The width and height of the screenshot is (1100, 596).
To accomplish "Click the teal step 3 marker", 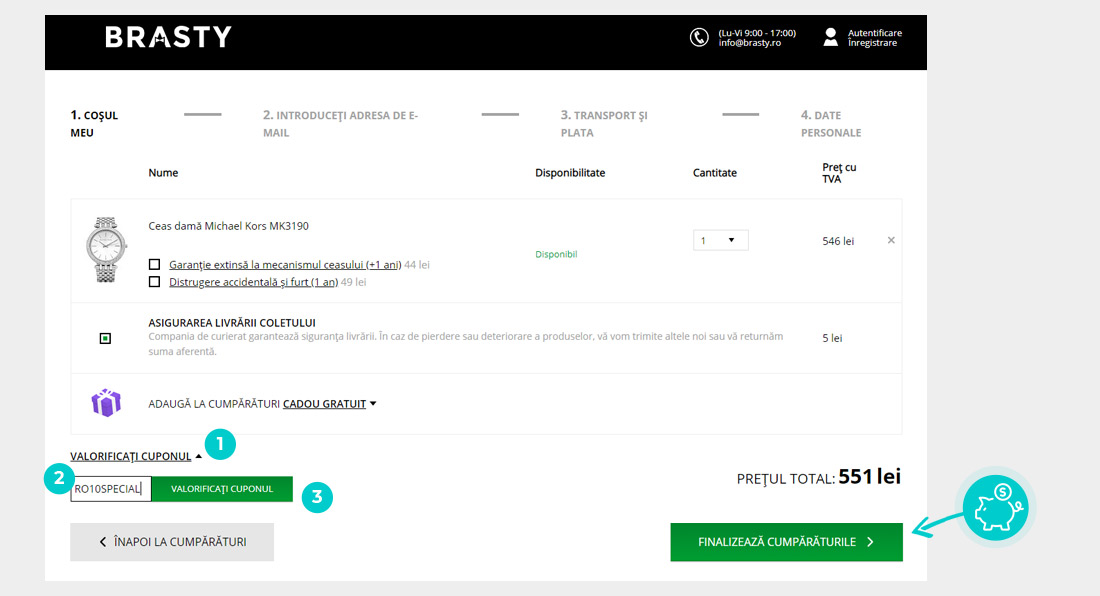I will pyautogui.click(x=317, y=497).
